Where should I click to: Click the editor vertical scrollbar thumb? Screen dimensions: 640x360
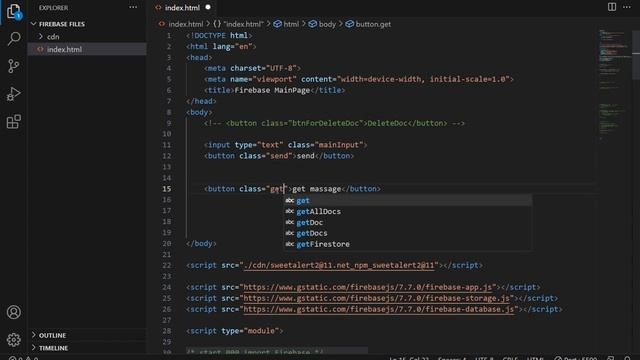tap(636, 54)
